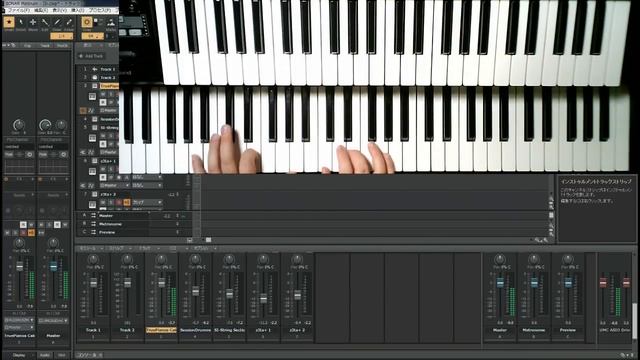Open inspector TruePianos input dropdown
640x360 pixels.
[x=19, y=320]
